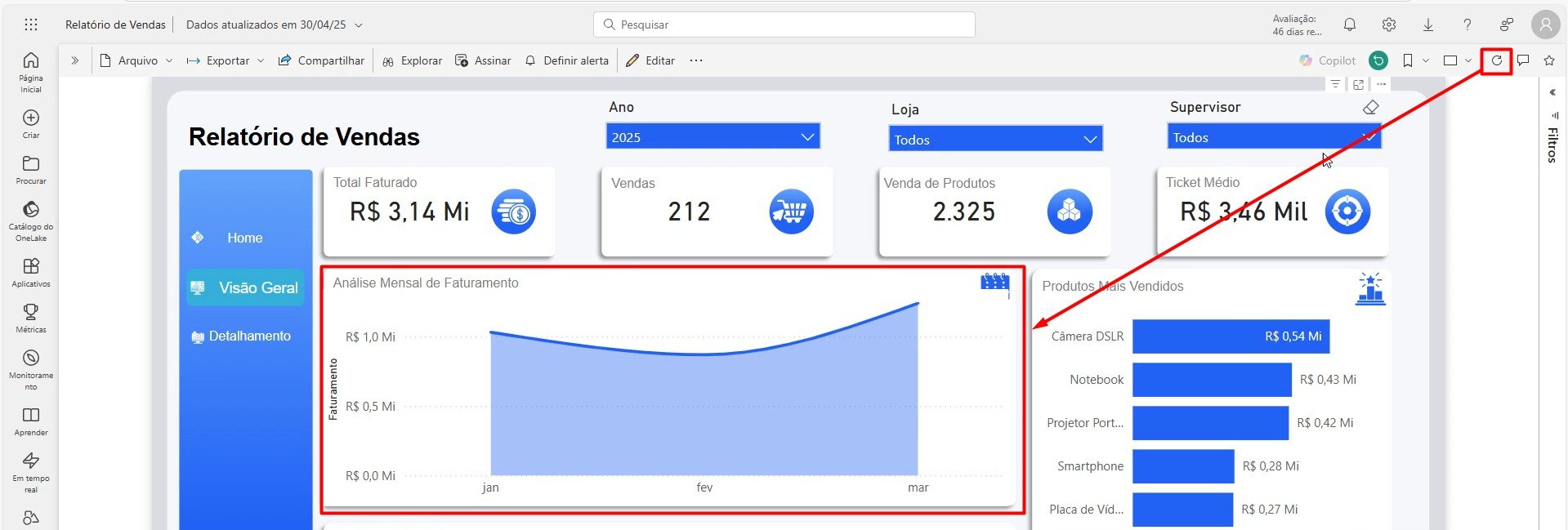Viewport: 1568px width, 530px height.
Task: Open the Ano 2025 dropdown
Action: [713, 136]
